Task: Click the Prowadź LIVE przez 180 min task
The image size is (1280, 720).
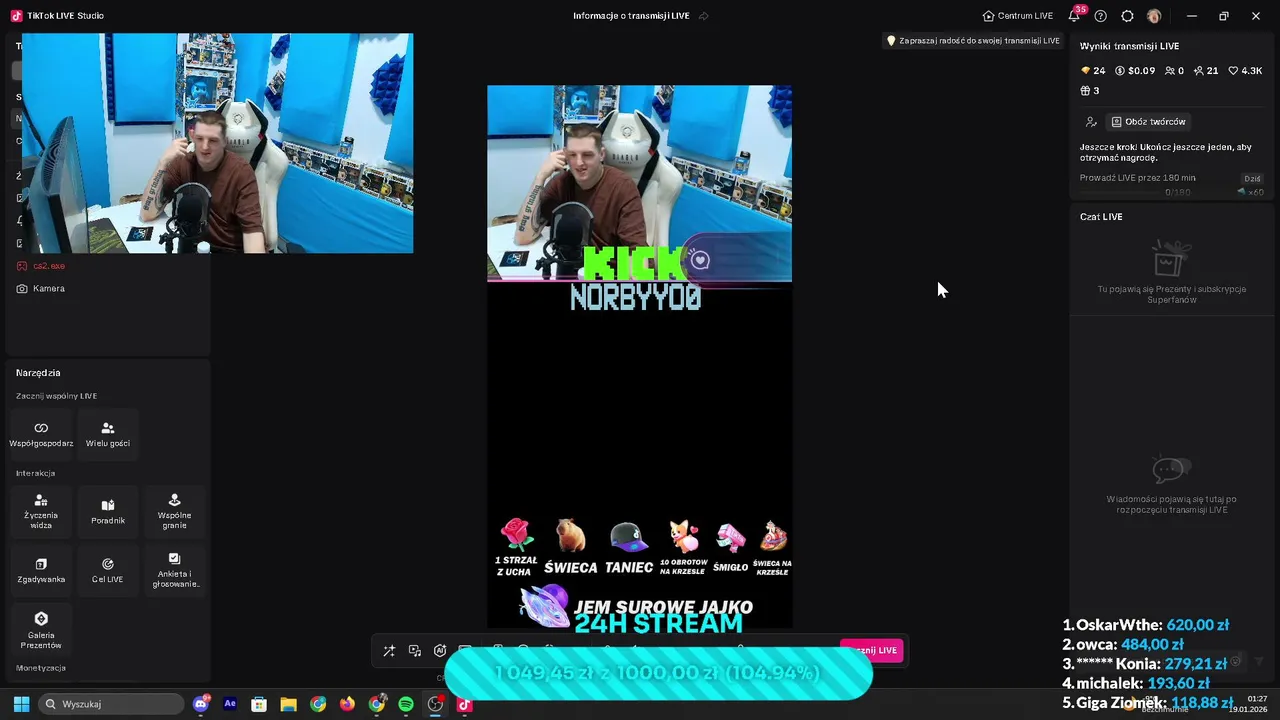Action: coord(1138,178)
